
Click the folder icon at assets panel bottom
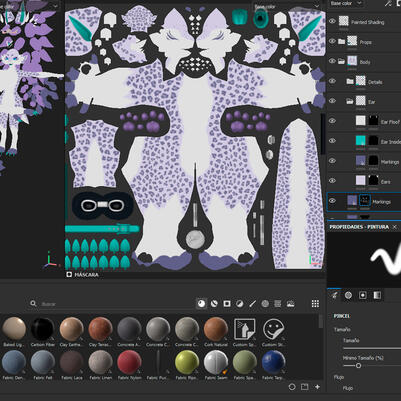[305, 387]
